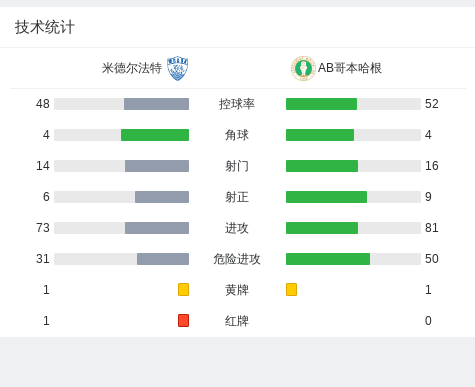Click the AB哥本哈根 team crest icon
The image size is (475, 387).
pos(303,68)
